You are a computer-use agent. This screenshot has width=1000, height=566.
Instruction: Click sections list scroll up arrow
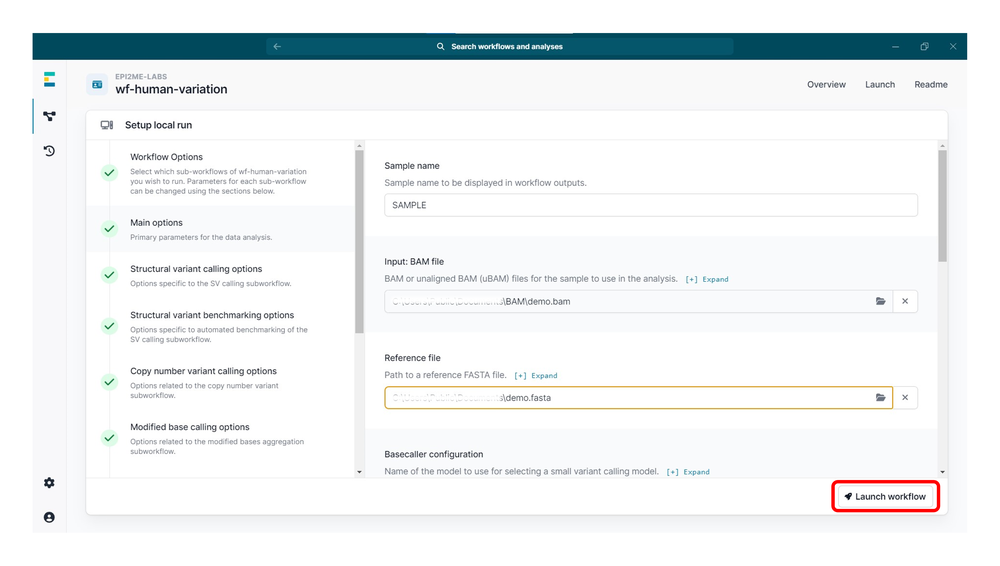click(359, 146)
